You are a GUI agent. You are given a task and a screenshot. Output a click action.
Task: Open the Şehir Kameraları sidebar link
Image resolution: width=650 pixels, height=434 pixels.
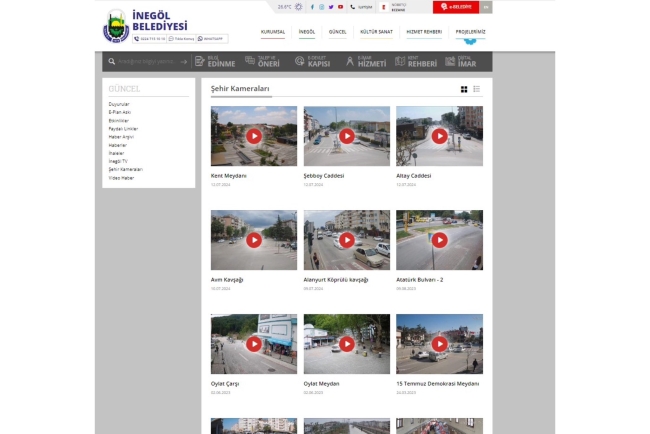[x=126, y=170]
